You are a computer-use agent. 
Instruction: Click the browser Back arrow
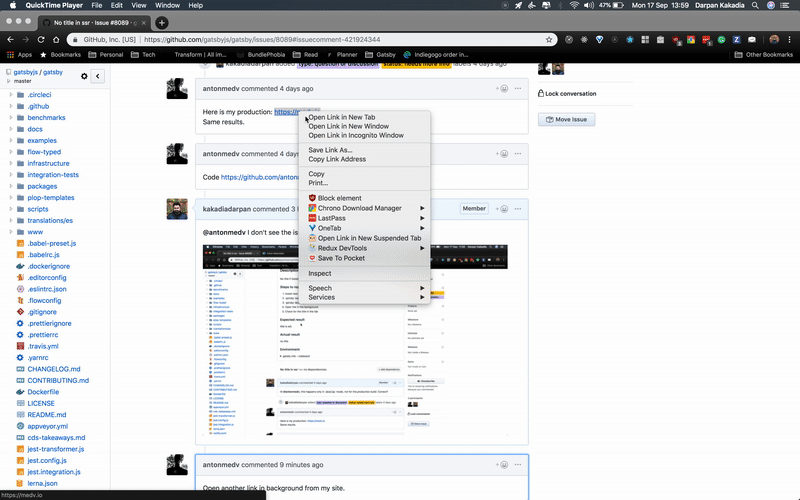click(x=10, y=39)
